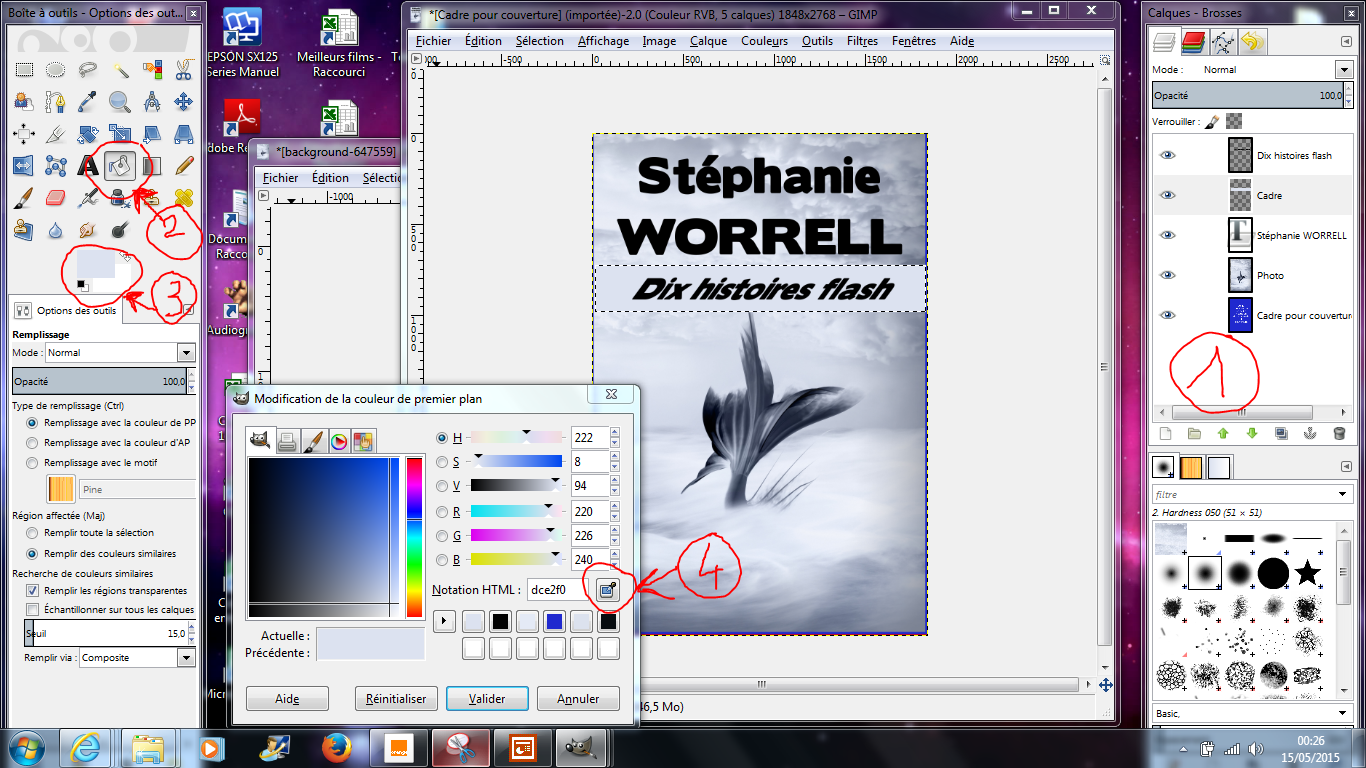Select the S saturation radio button
The height and width of the screenshot is (768, 1366).
[442, 462]
